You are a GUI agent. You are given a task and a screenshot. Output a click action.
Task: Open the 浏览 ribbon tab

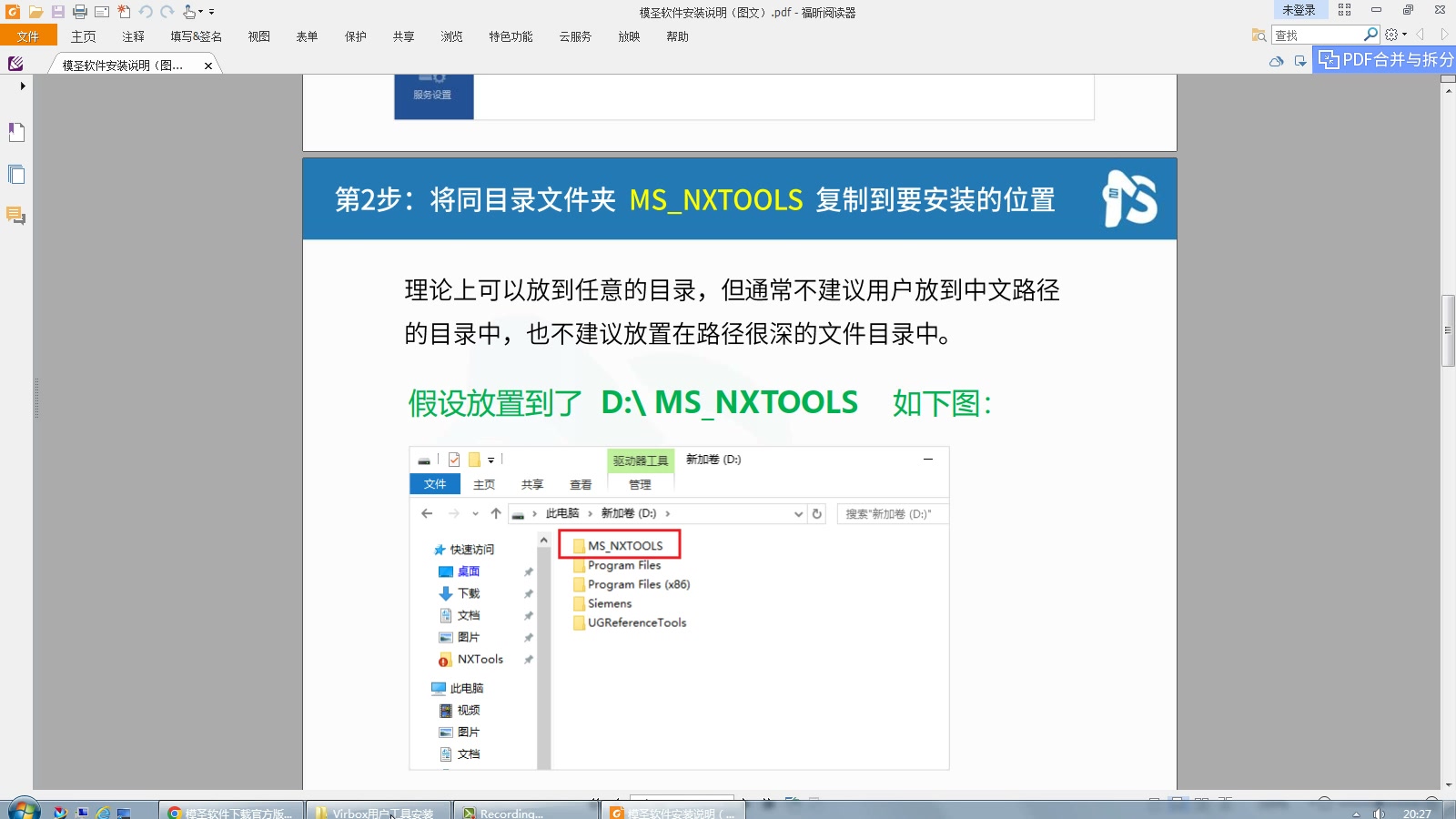click(452, 36)
